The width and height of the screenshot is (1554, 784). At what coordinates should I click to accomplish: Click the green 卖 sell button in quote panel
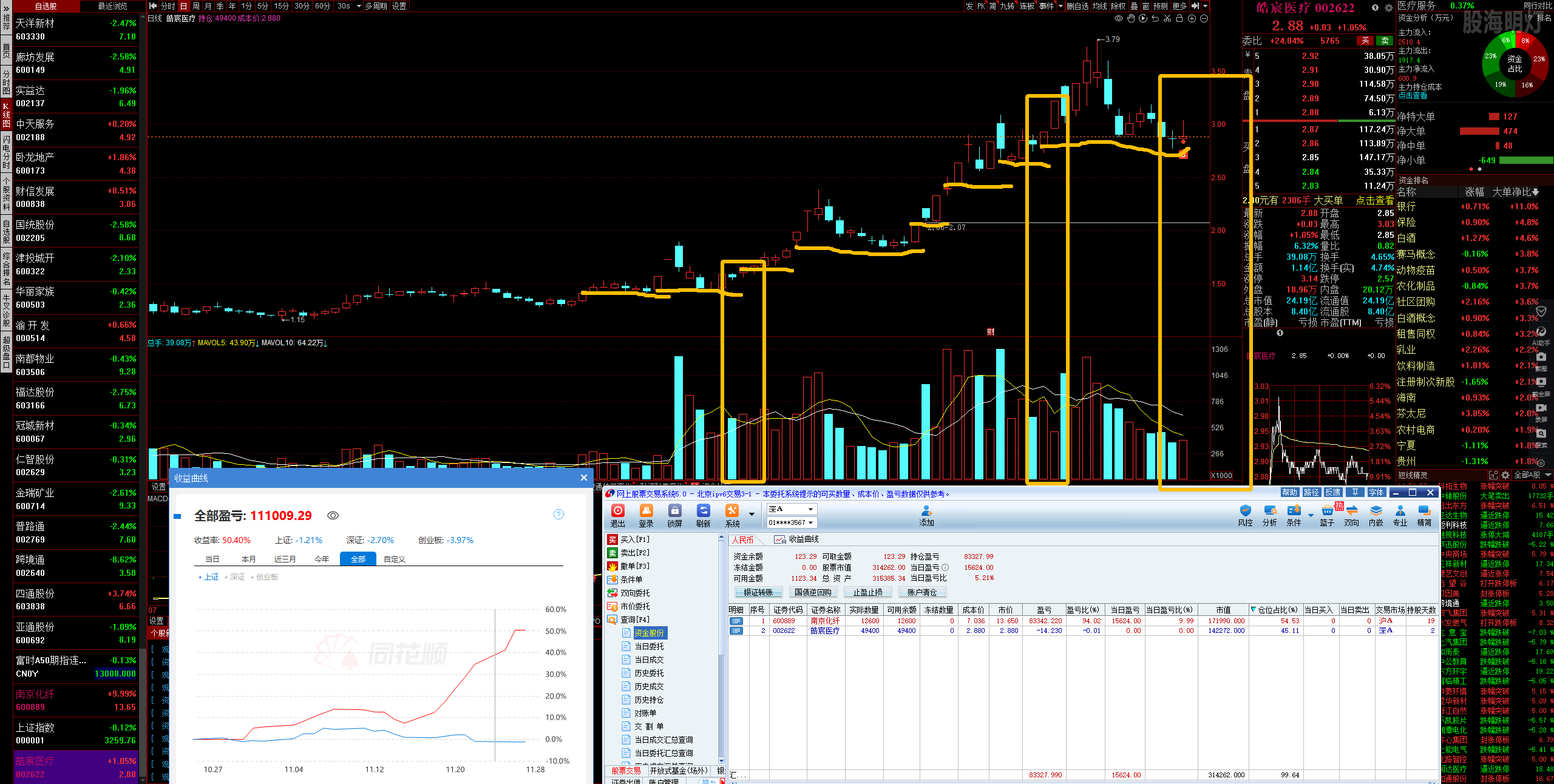[x=1385, y=41]
